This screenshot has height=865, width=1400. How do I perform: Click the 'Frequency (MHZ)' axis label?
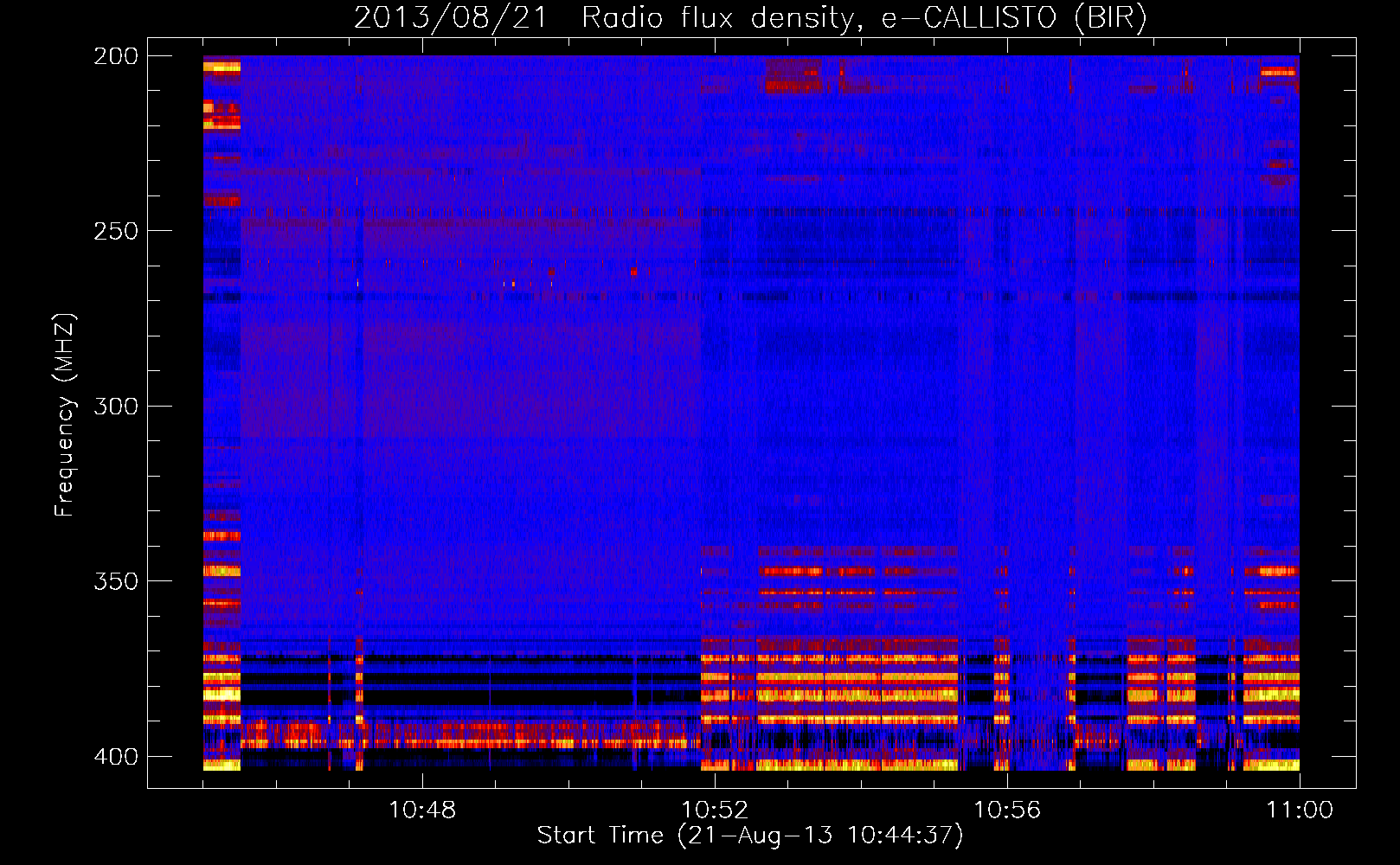65,414
